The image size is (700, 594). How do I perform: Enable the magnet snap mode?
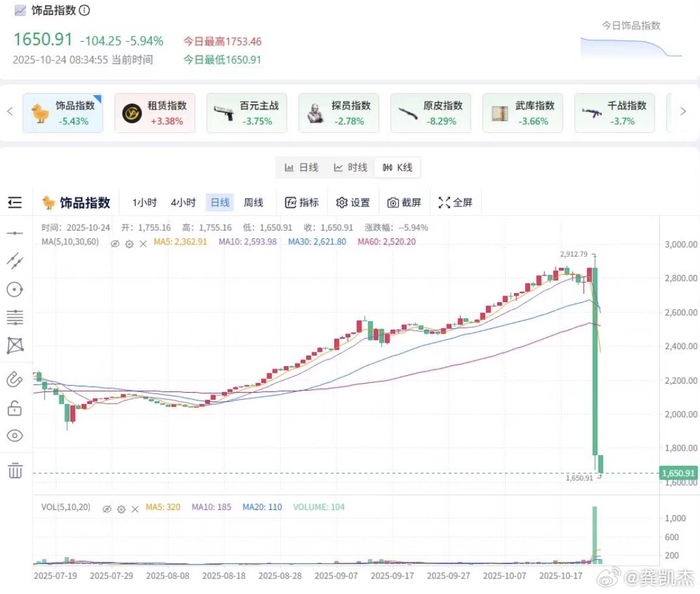(x=15, y=378)
